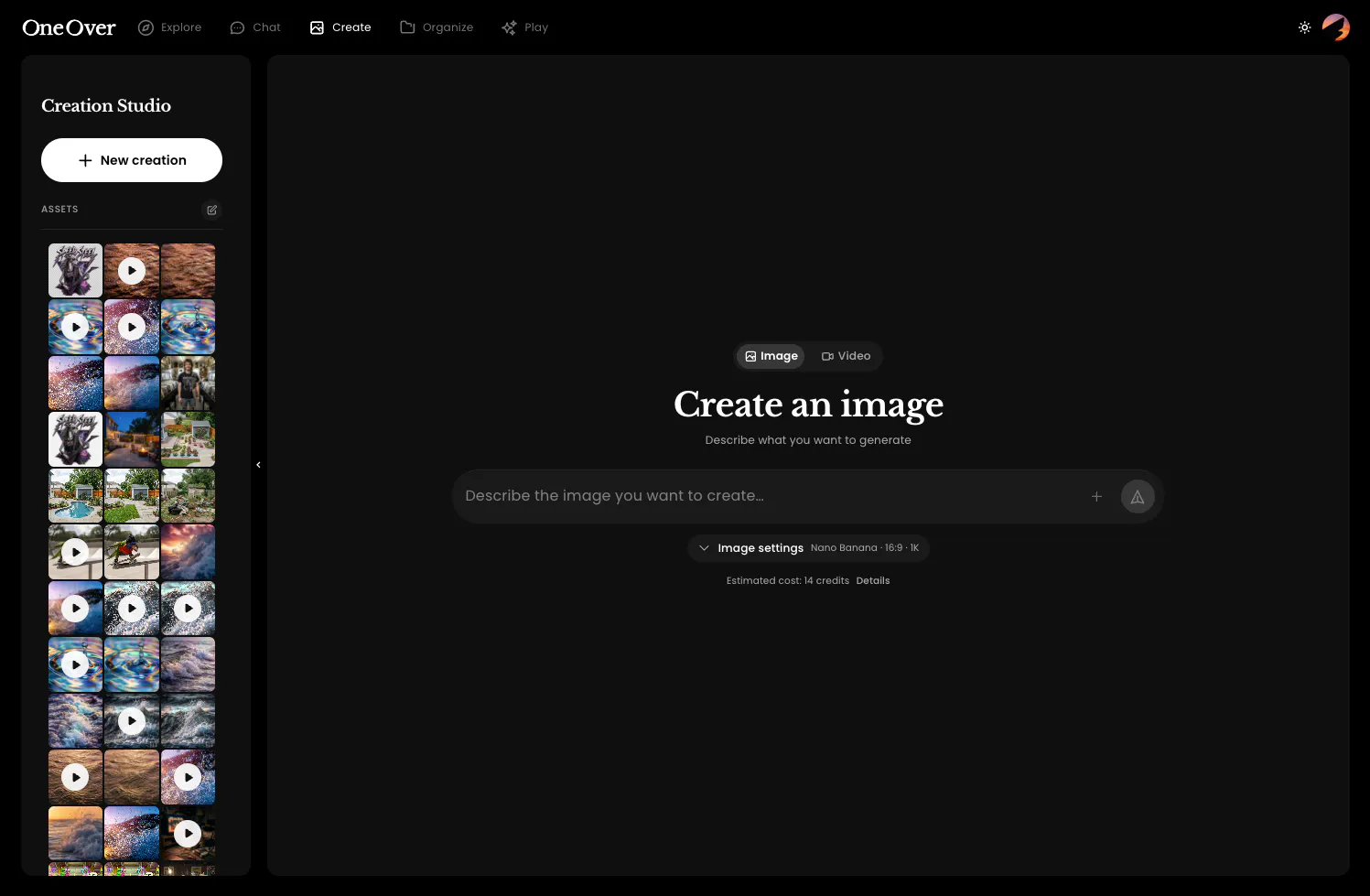Start a New creation
The width and height of the screenshot is (1370, 896).
click(x=132, y=160)
